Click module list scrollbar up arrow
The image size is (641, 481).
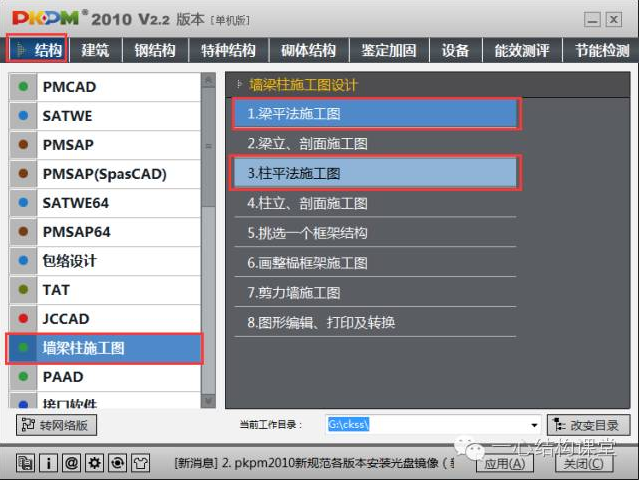208,81
